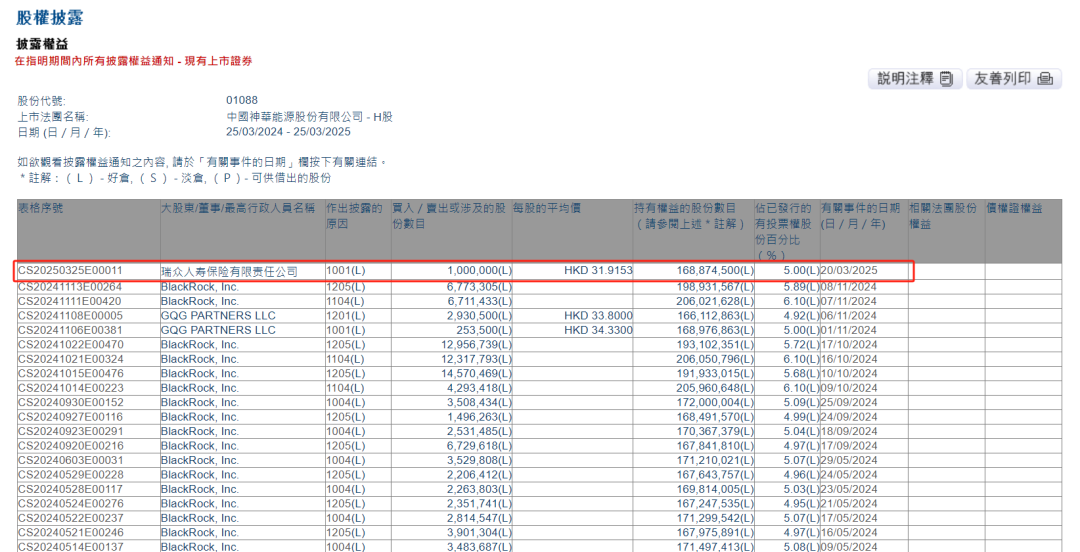Click shares held value 198,931,567(L)
Viewport: 1080px width, 552px height.
coord(716,287)
